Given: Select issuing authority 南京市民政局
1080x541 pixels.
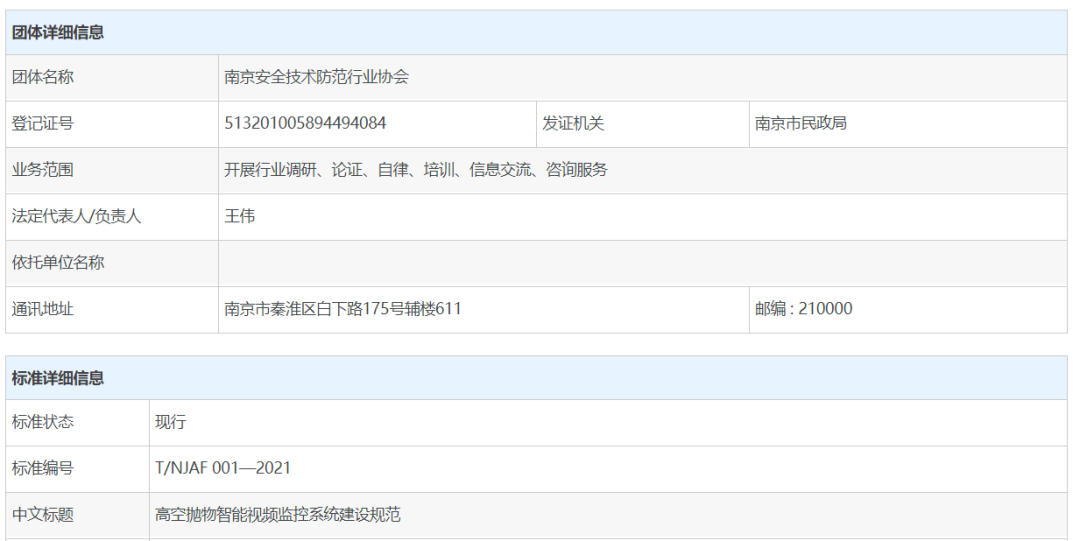Looking at the screenshot, I should (x=801, y=123).
